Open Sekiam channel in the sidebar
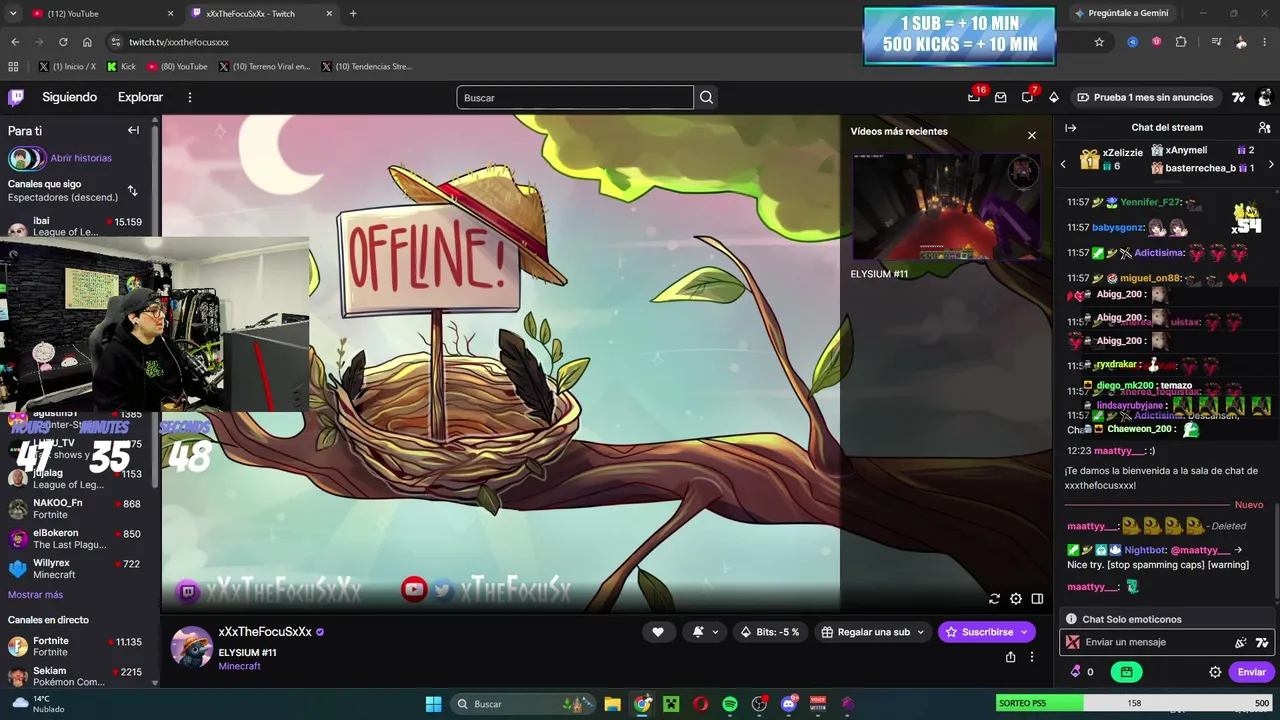 click(x=75, y=677)
